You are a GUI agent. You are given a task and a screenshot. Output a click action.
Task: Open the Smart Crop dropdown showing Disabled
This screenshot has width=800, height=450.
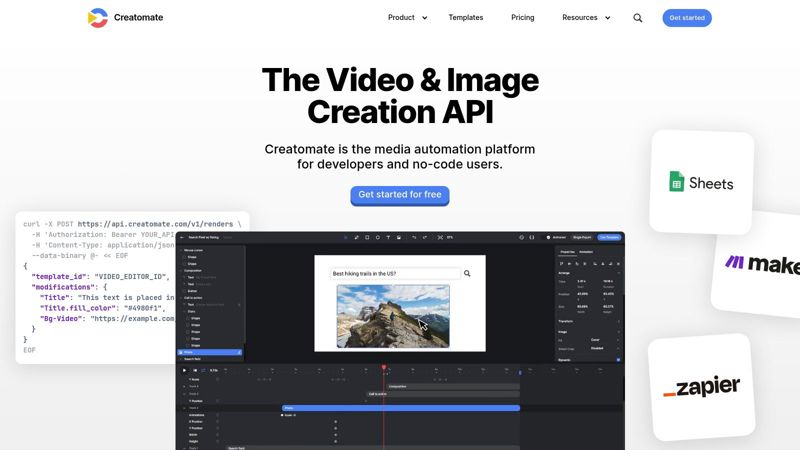tap(605, 348)
